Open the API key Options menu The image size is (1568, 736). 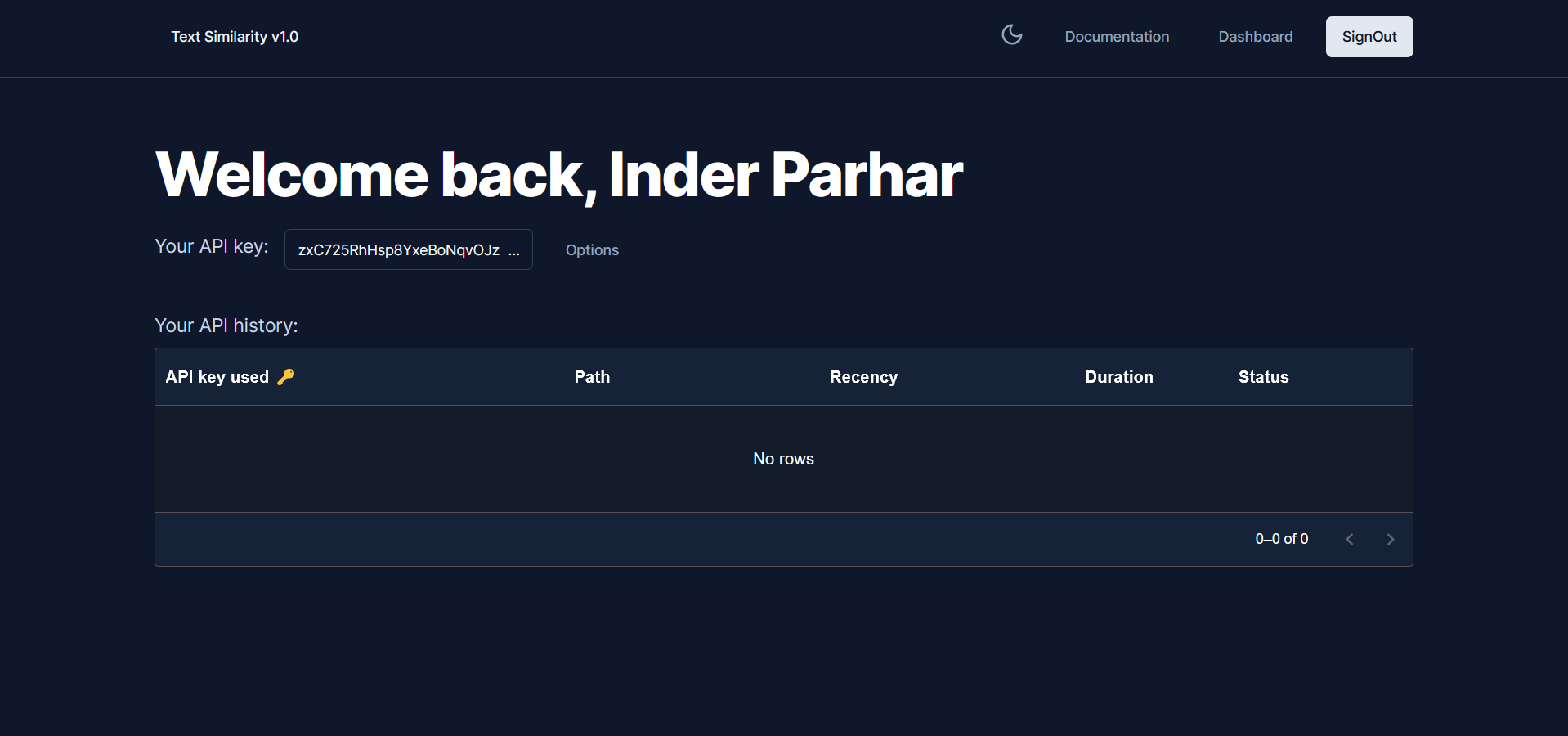592,250
